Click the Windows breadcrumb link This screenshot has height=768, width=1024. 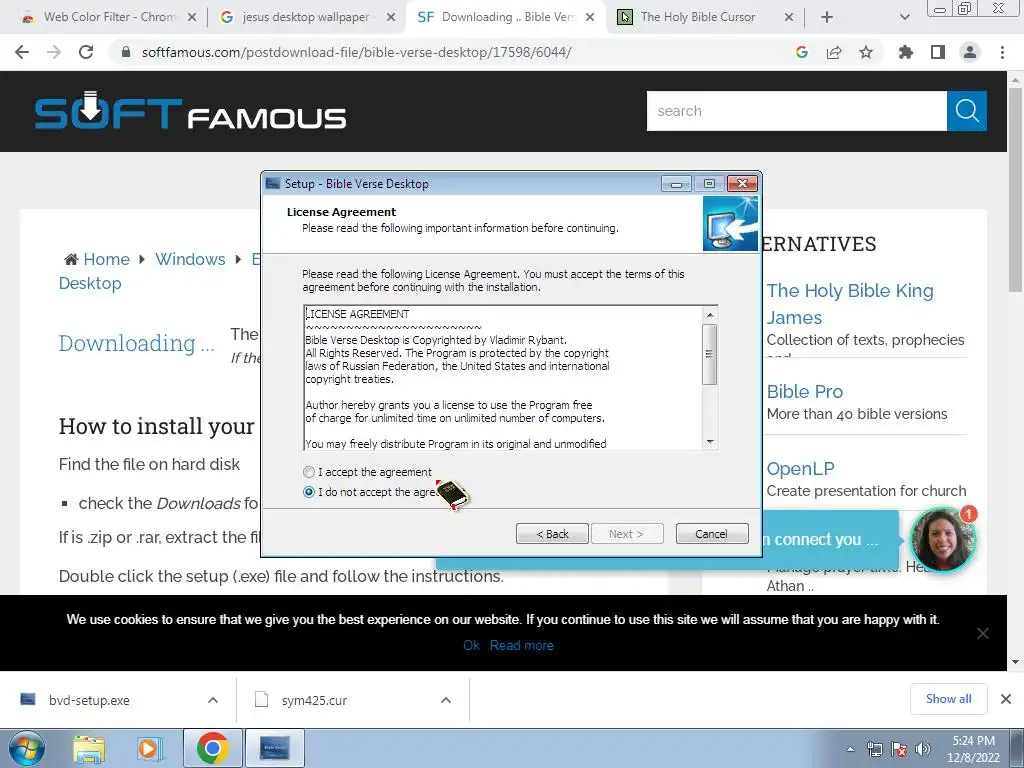tap(190, 259)
